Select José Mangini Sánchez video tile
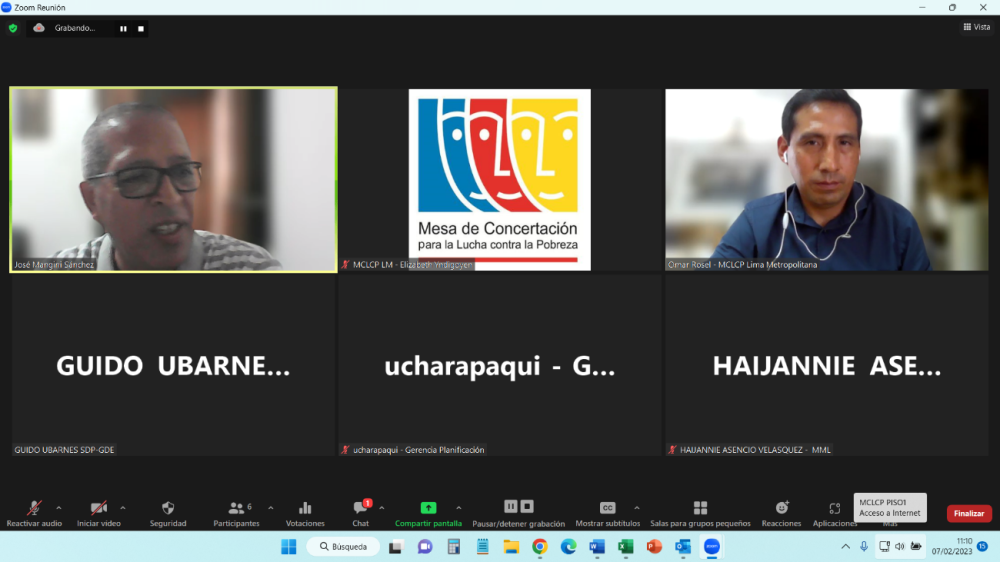Viewport: 1000px width, 562px height. [173, 180]
